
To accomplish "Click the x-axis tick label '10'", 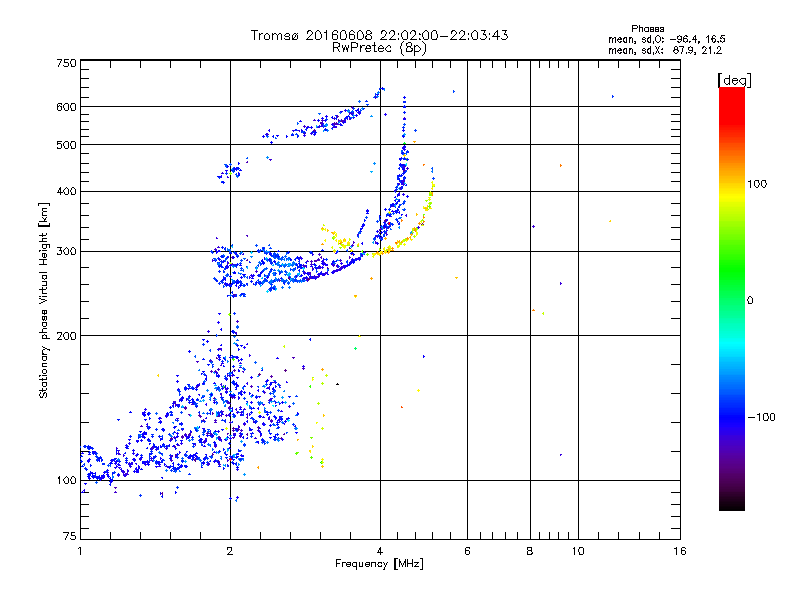I will [x=578, y=551].
